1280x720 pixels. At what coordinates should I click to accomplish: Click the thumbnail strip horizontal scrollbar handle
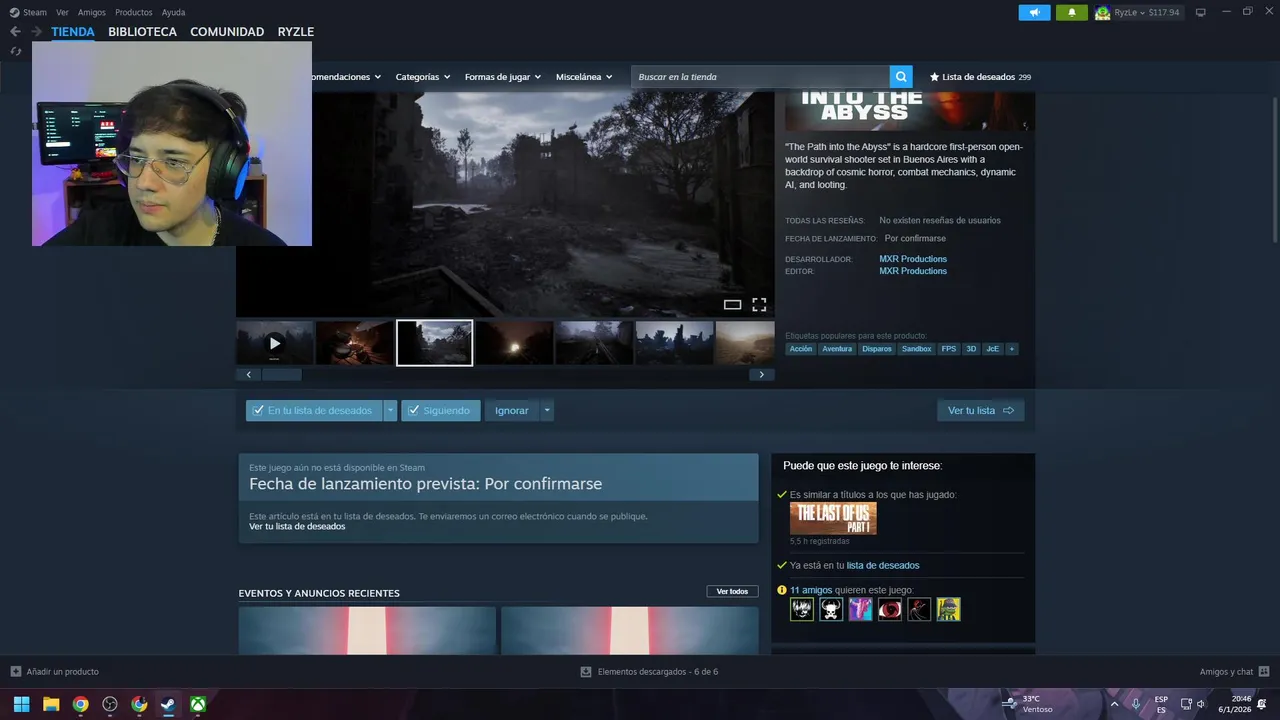(281, 375)
